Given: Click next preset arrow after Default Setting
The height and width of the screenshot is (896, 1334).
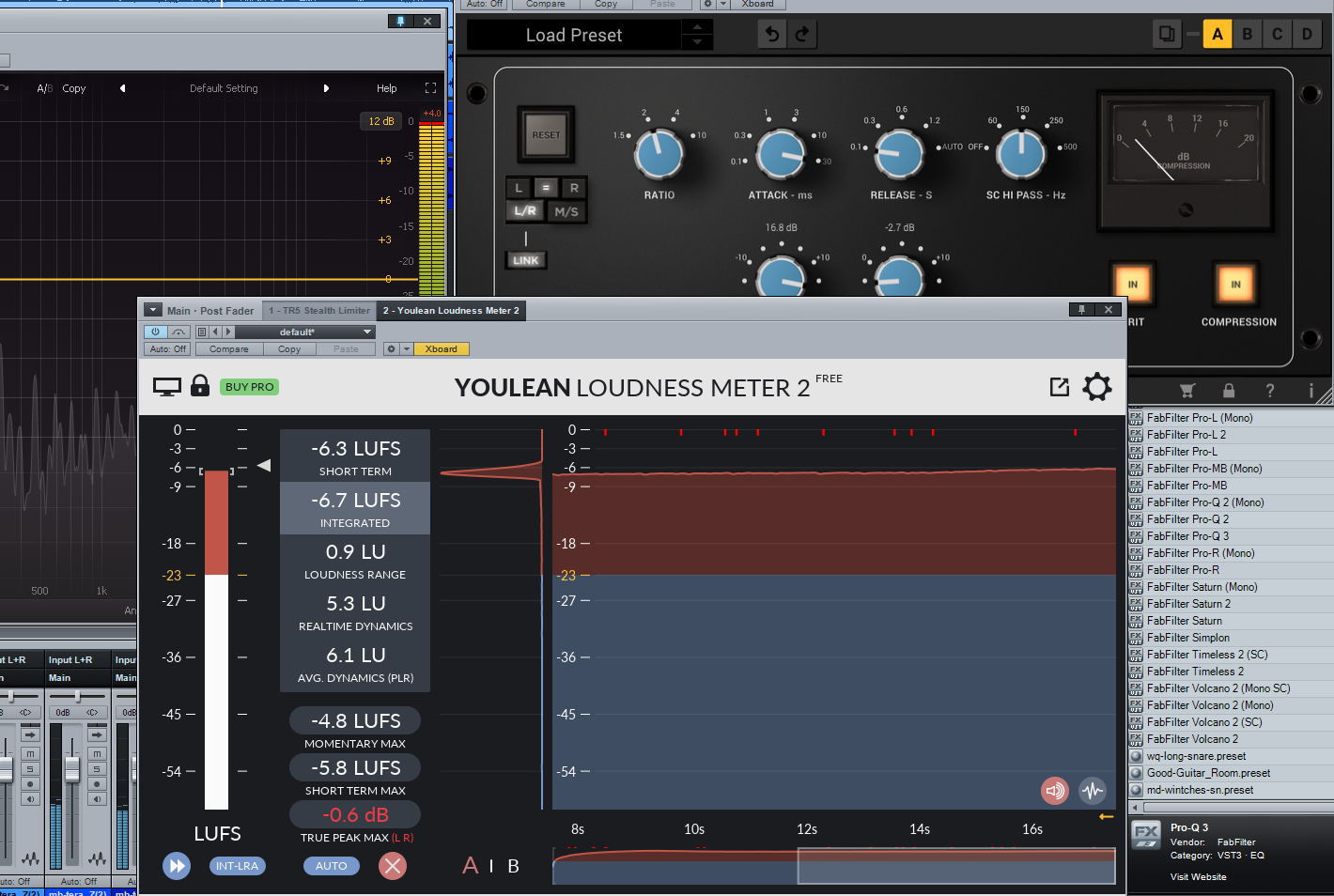Looking at the screenshot, I should (326, 88).
